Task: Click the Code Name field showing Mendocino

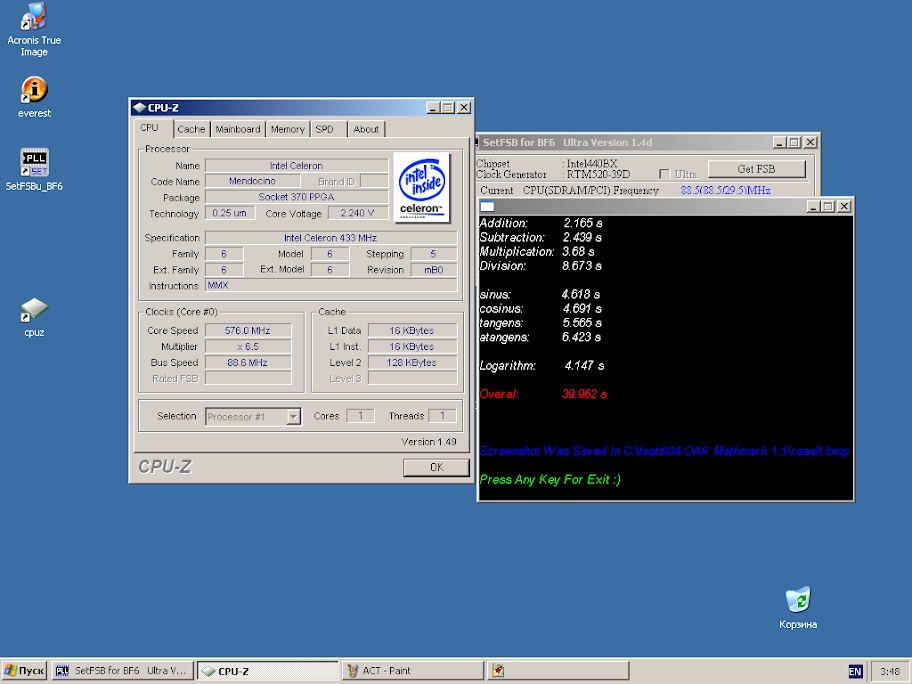Action: [252, 181]
